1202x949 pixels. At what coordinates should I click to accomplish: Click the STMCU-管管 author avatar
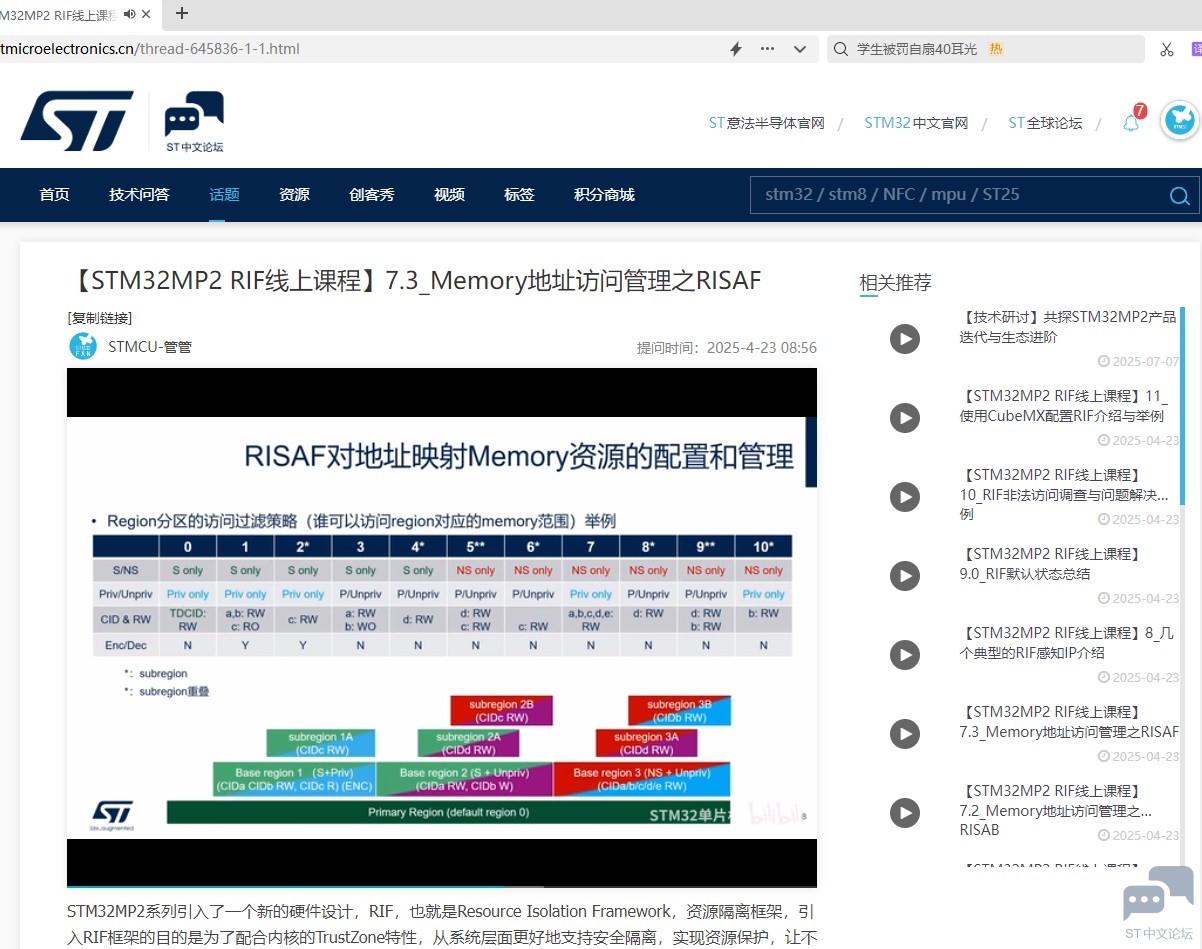(83, 347)
